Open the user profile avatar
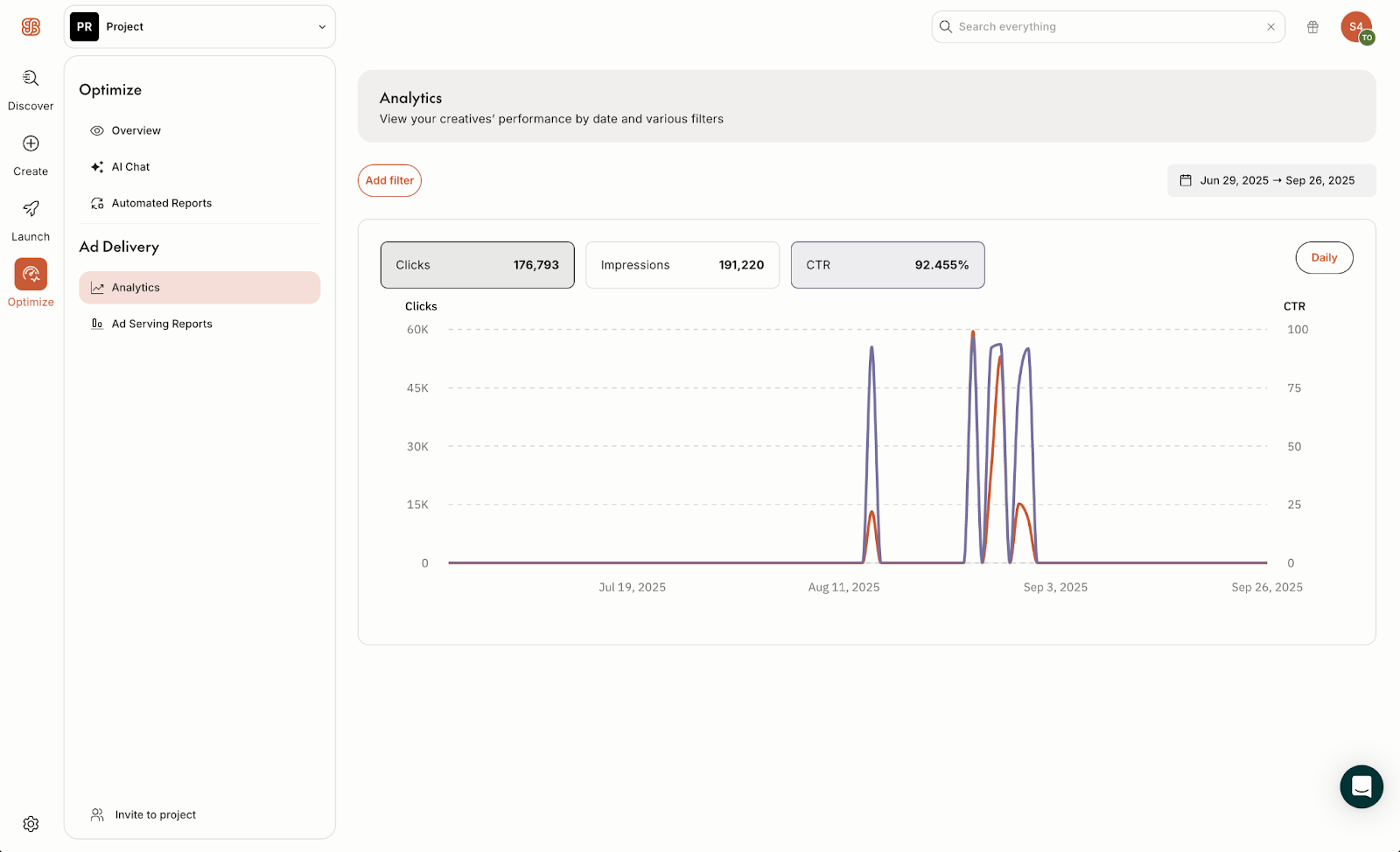The width and height of the screenshot is (1400, 852). point(1355,27)
